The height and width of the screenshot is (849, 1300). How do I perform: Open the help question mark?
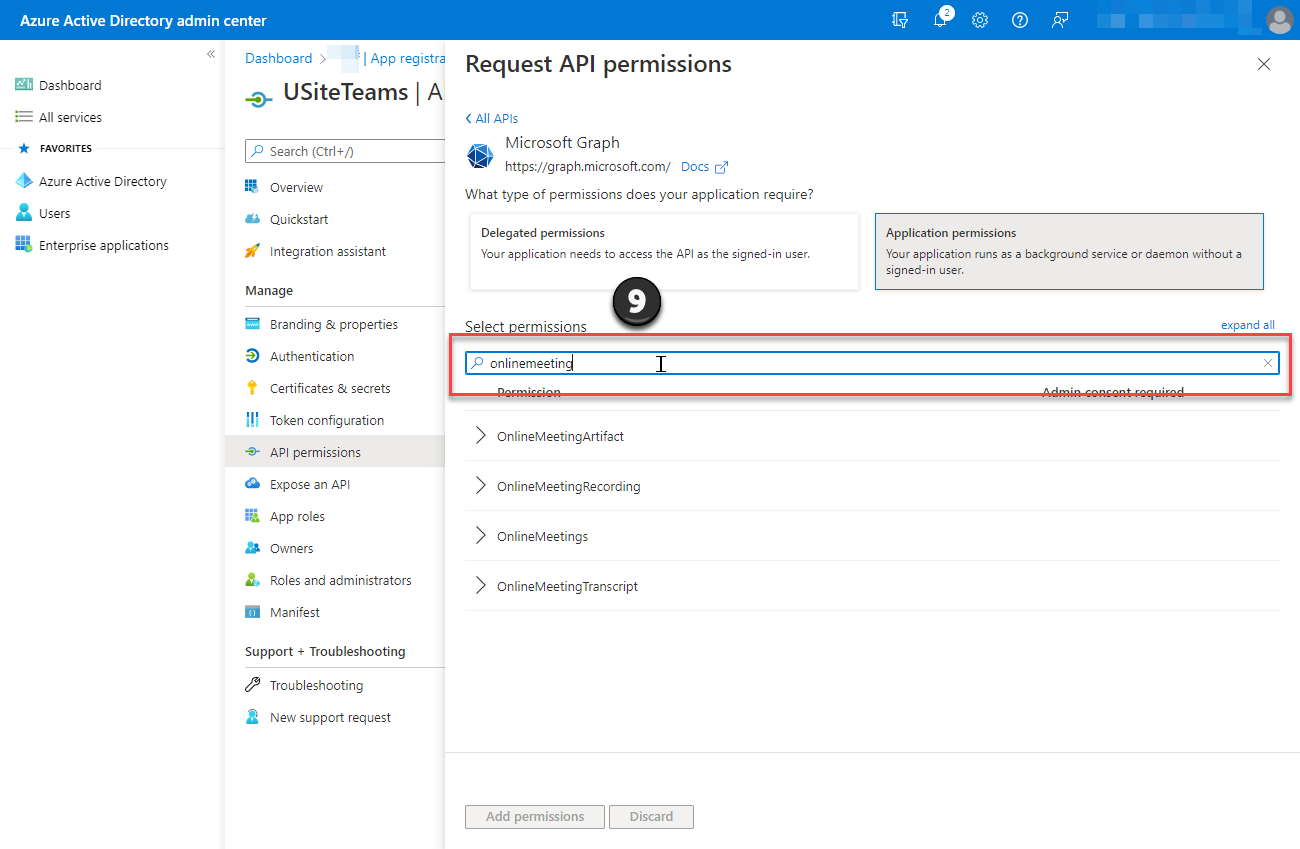click(1020, 20)
